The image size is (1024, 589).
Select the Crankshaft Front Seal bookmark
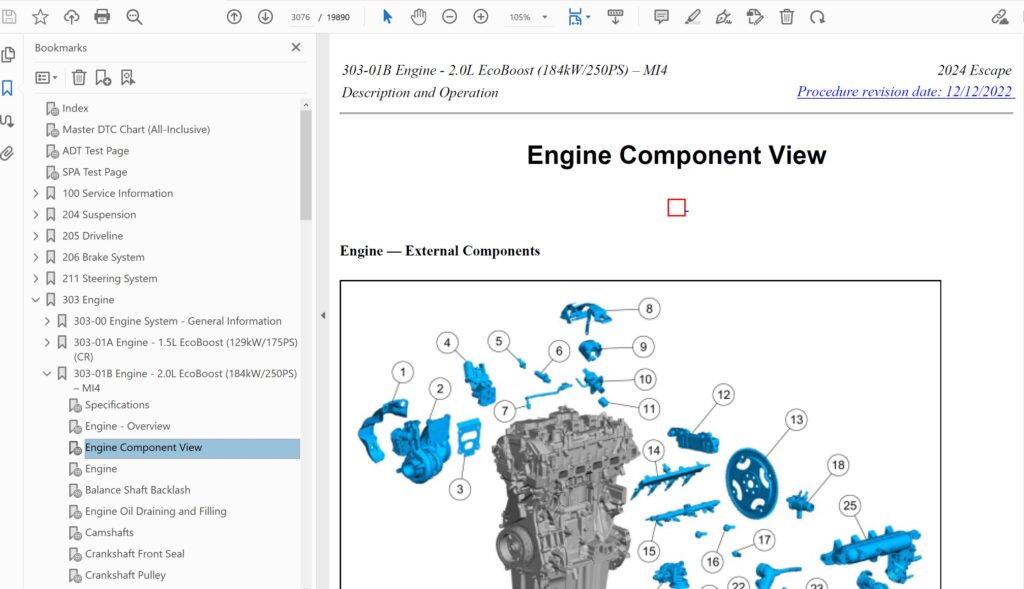coord(134,554)
